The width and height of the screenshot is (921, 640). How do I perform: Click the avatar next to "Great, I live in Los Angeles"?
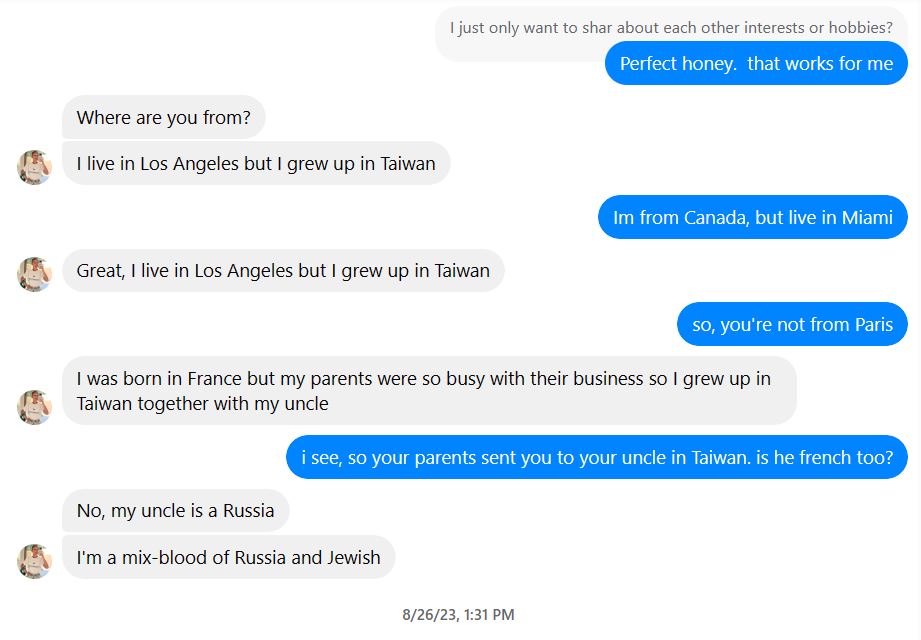pos(35,274)
